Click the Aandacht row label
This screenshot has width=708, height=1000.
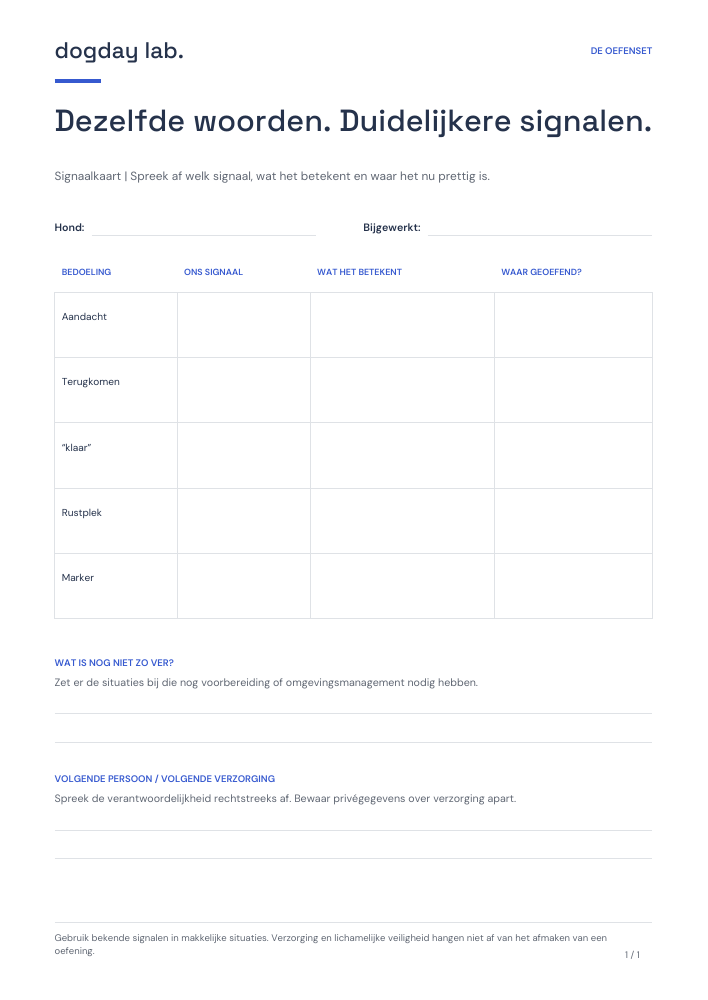click(x=84, y=316)
